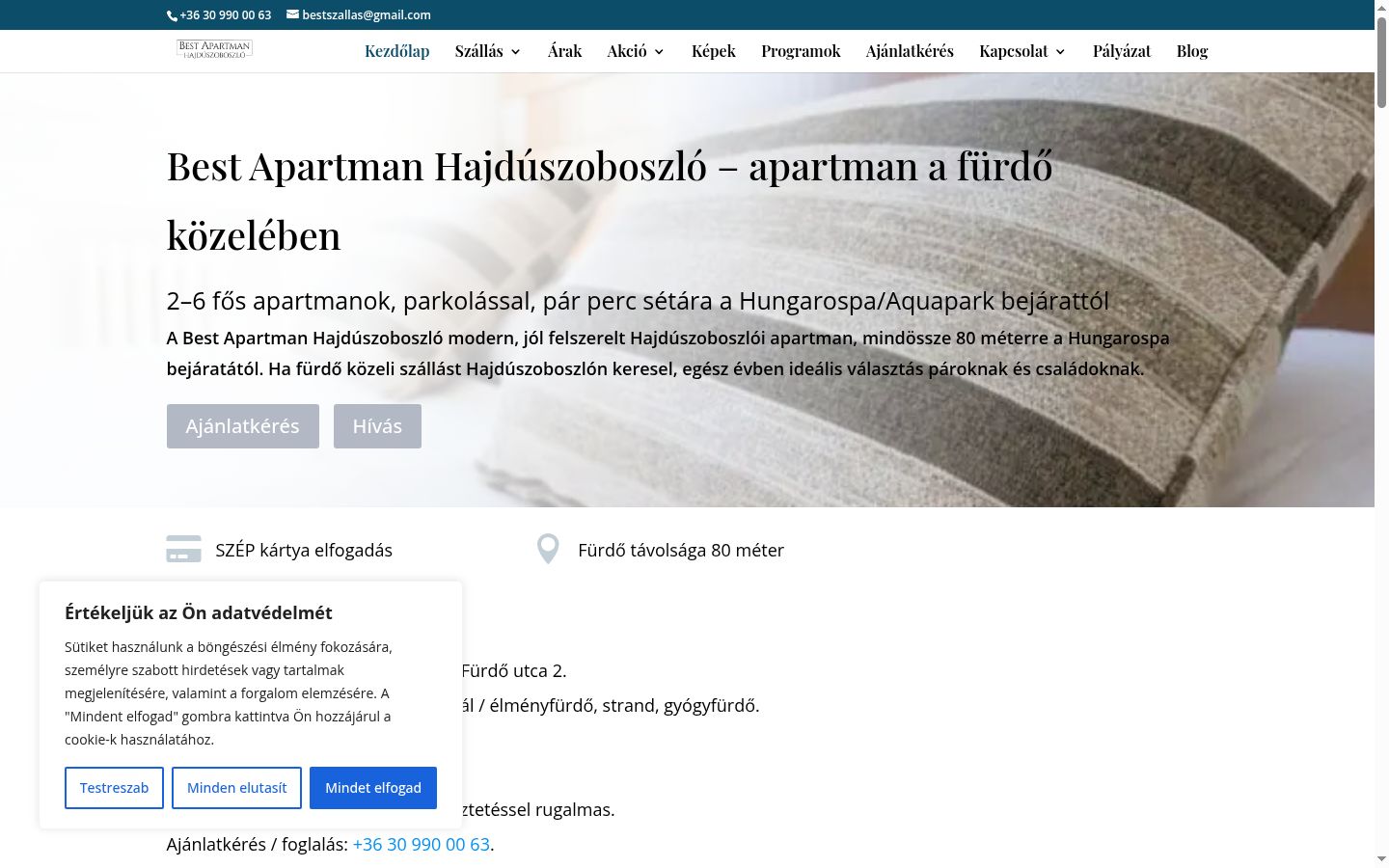Call the +36 30 990 00 63 link in body

[422, 844]
